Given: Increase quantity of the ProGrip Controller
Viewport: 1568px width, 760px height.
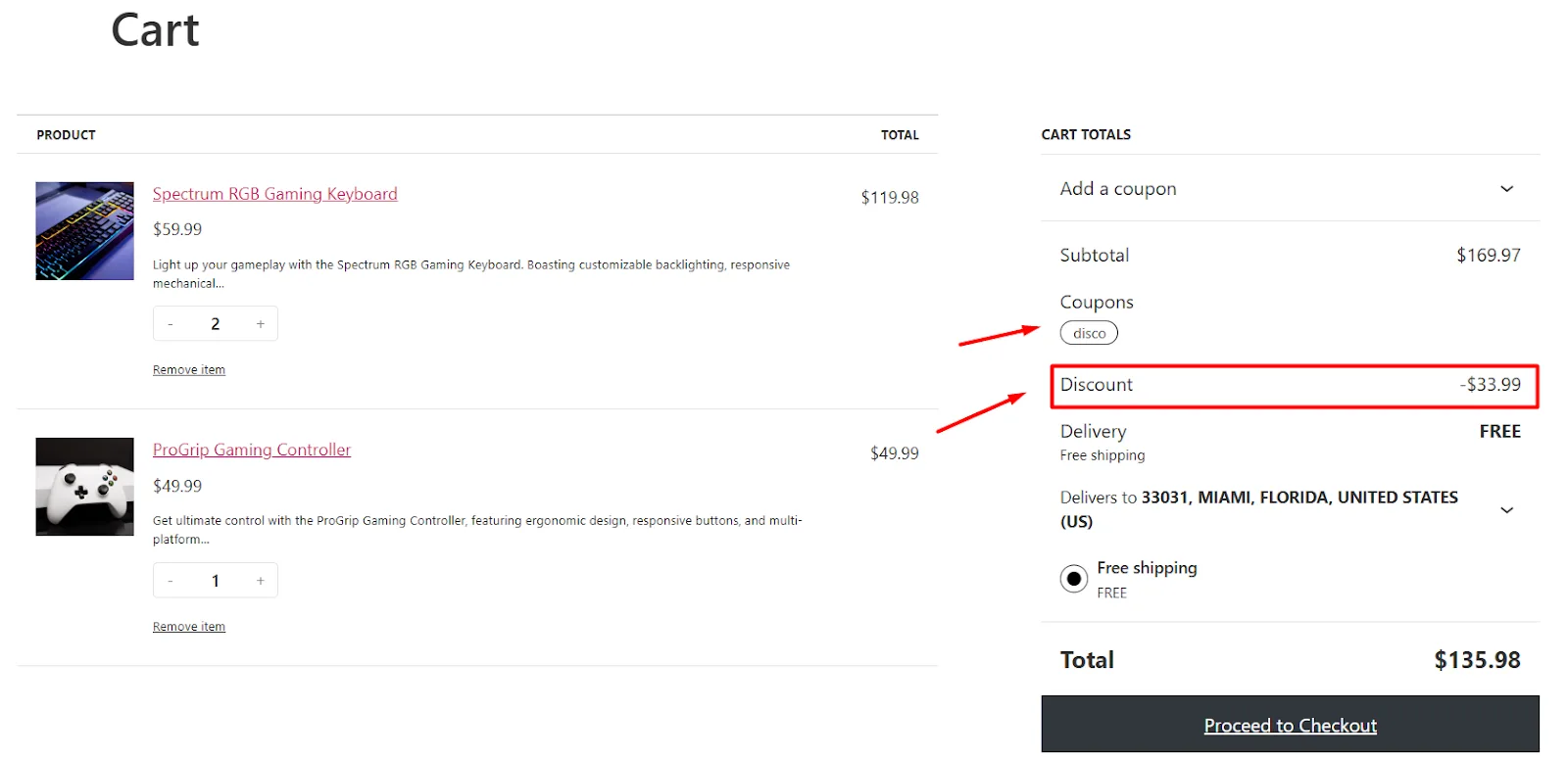Looking at the screenshot, I should coord(260,581).
